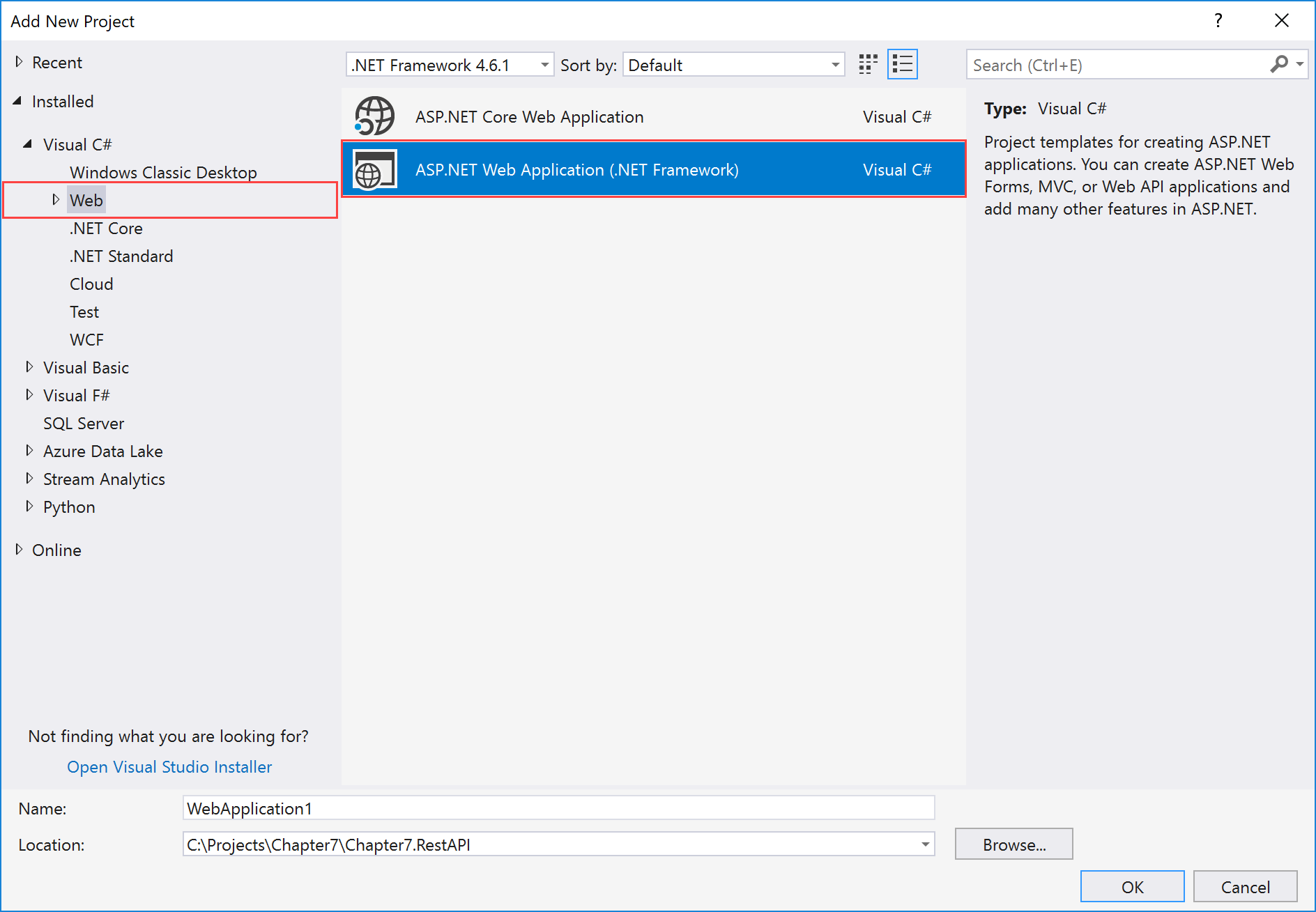Select the Test category
Viewport: 1316px width, 912px height.
pos(84,311)
